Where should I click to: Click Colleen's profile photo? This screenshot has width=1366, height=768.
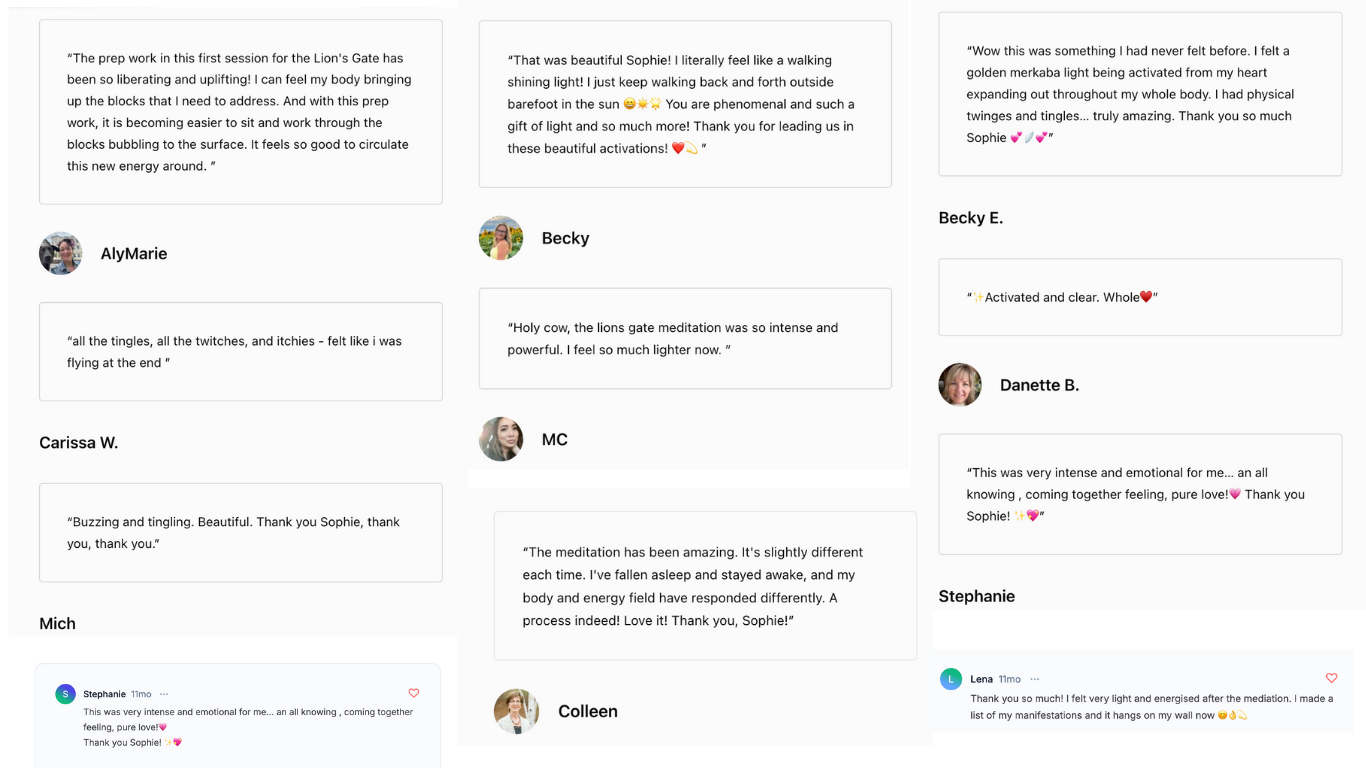516,711
